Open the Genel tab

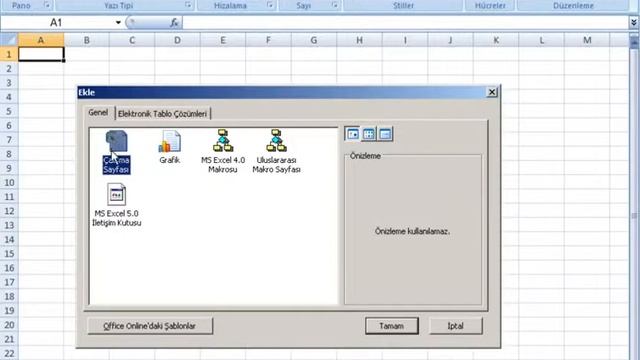point(98,113)
